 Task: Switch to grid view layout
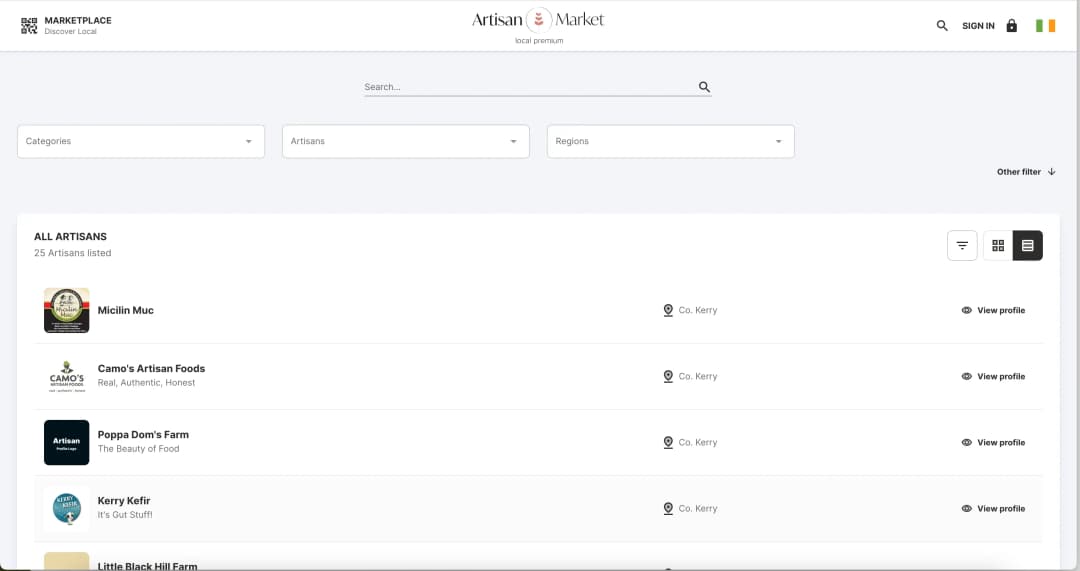pos(998,246)
